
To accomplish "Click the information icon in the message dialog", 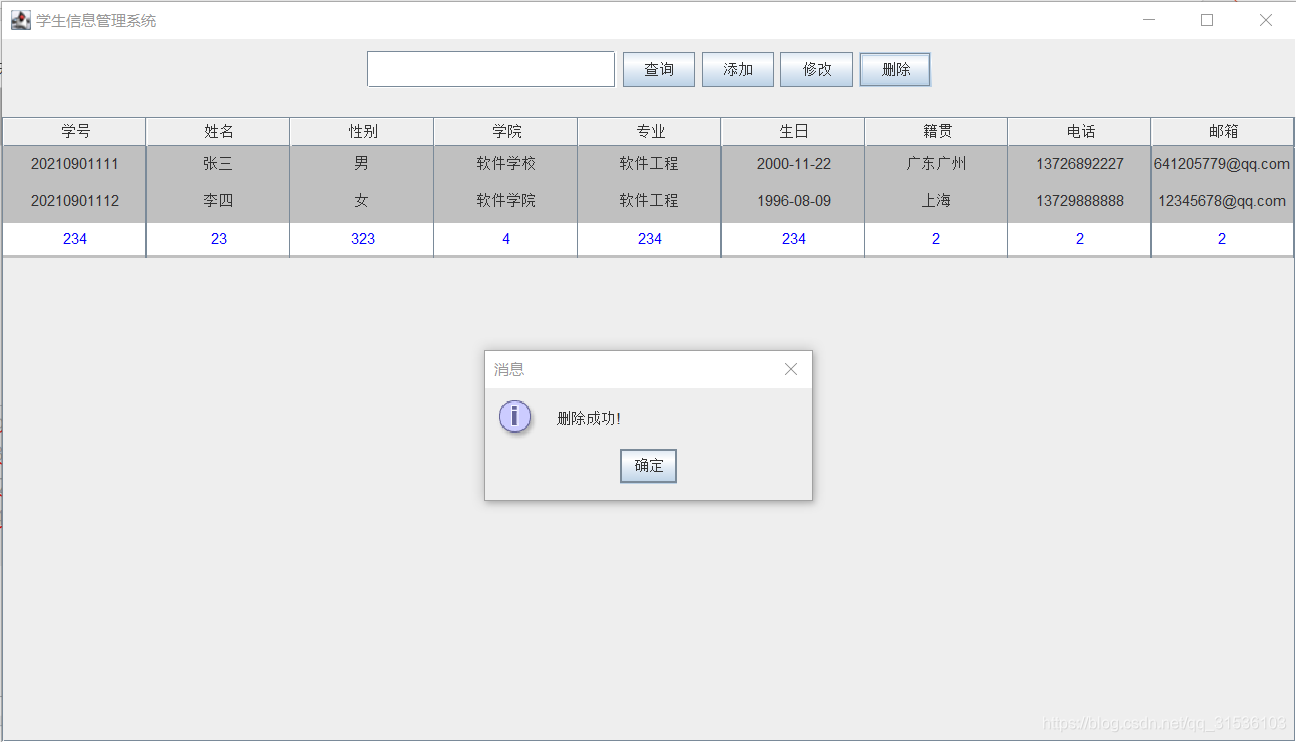I will [514, 416].
